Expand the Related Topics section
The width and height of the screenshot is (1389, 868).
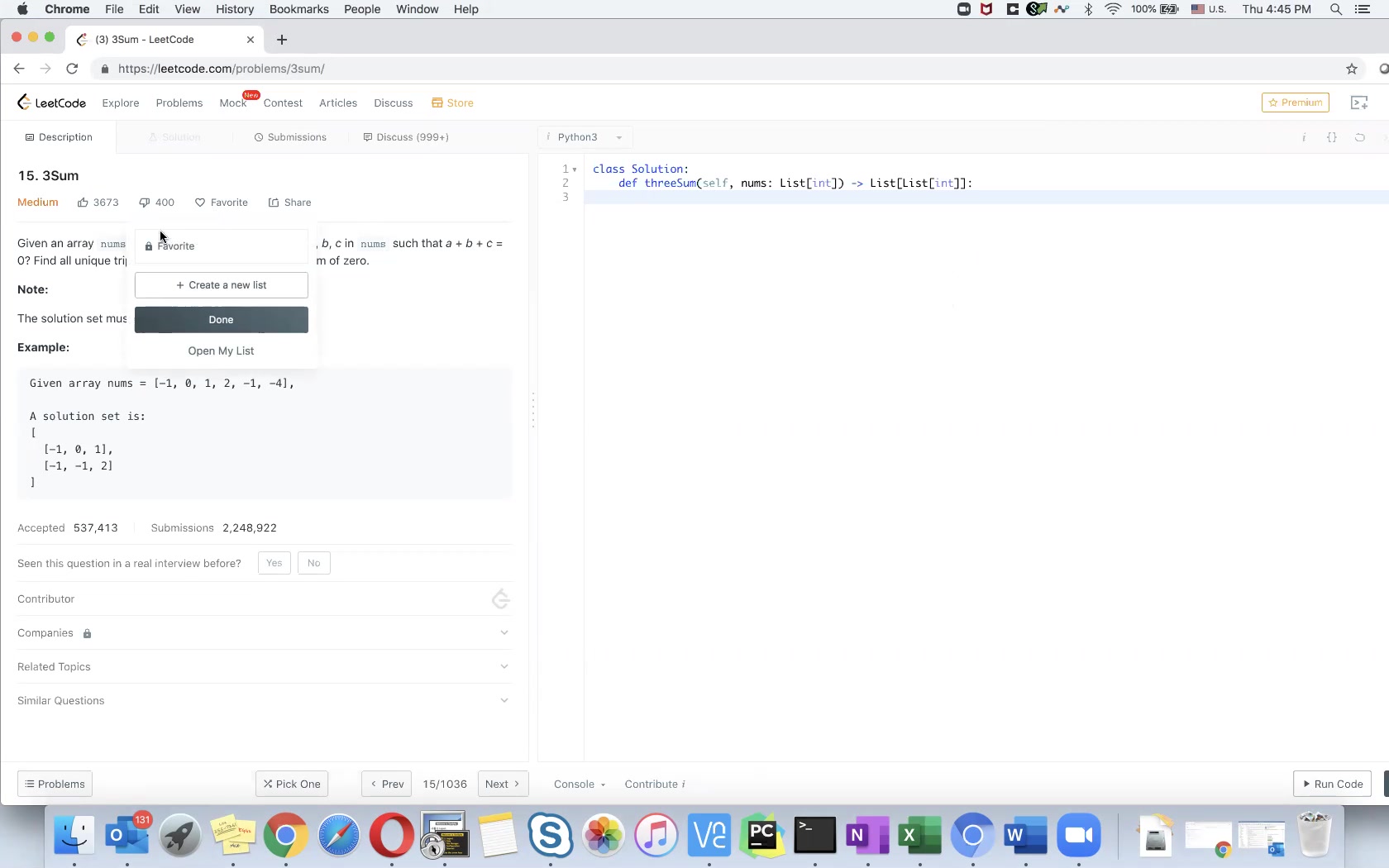click(x=265, y=667)
